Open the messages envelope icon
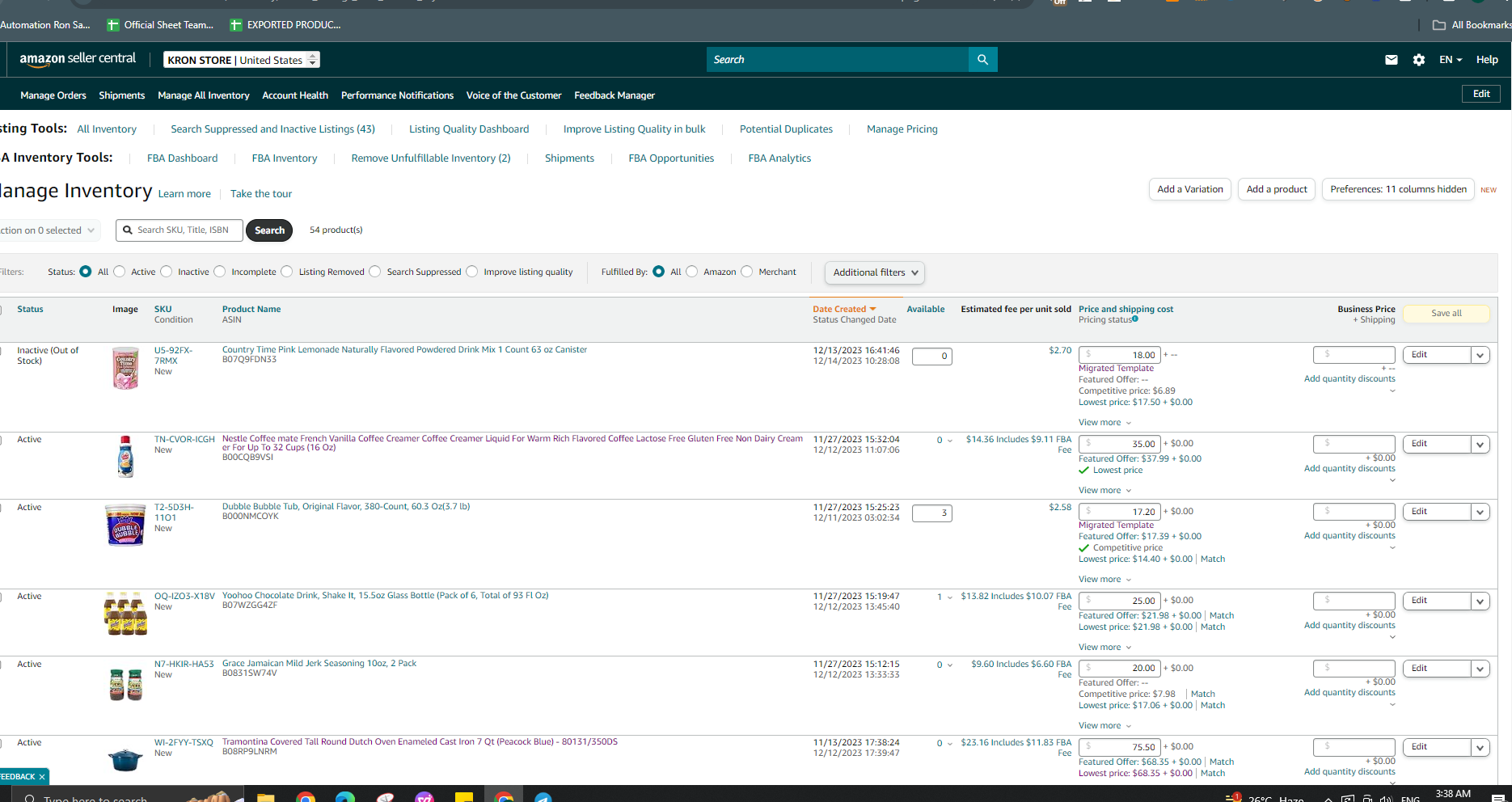The image size is (1512, 802). coord(1391,60)
